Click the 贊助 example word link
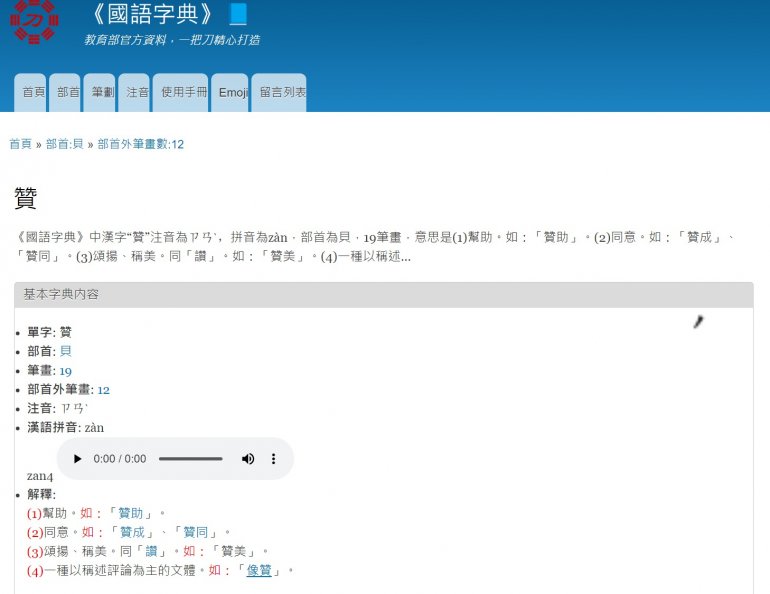This screenshot has height=594, width=770. (x=131, y=513)
